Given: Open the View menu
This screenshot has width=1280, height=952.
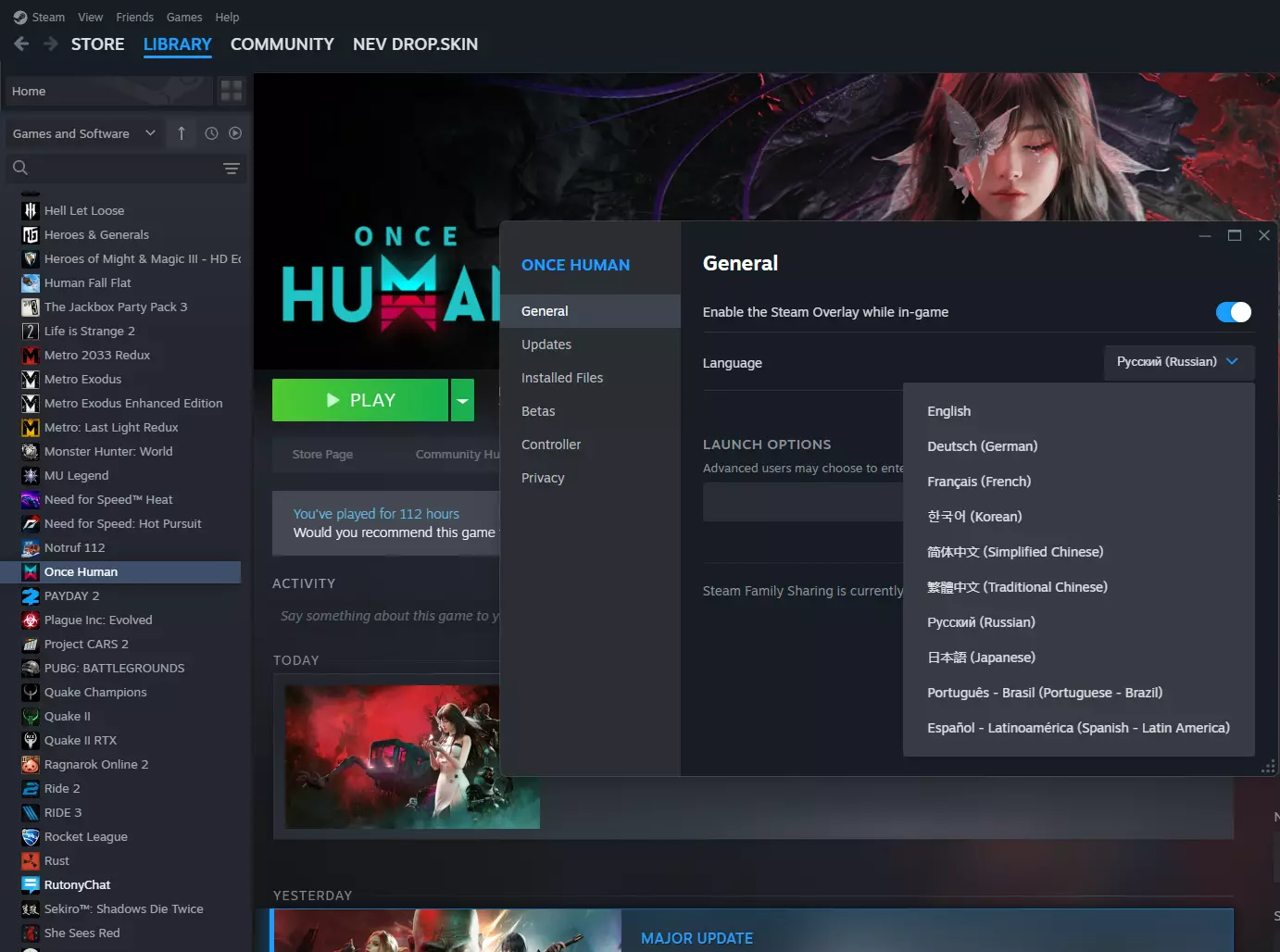Looking at the screenshot, I should [x=91, y=17].
